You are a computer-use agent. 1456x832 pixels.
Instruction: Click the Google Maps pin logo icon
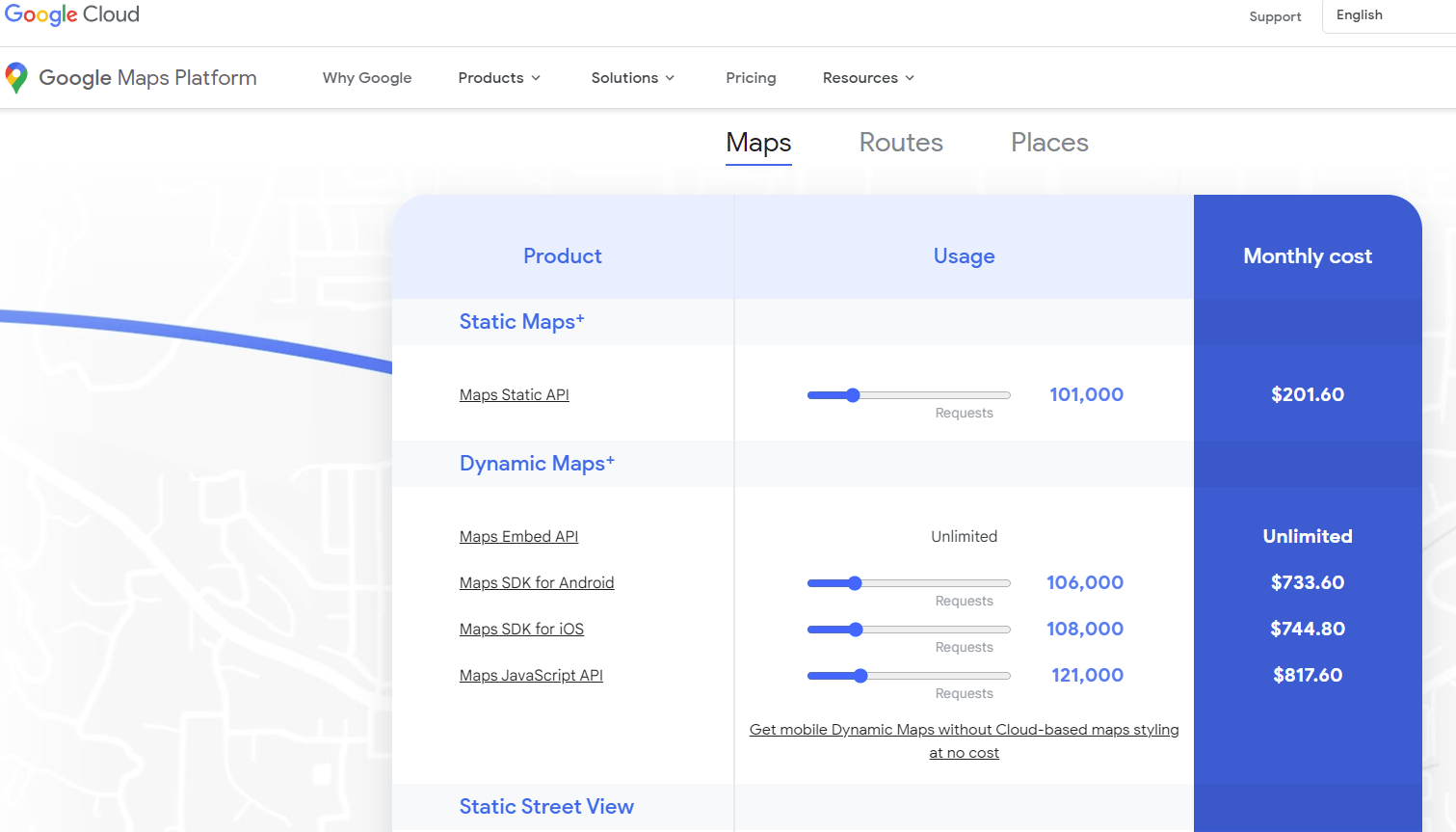[16, 77]
